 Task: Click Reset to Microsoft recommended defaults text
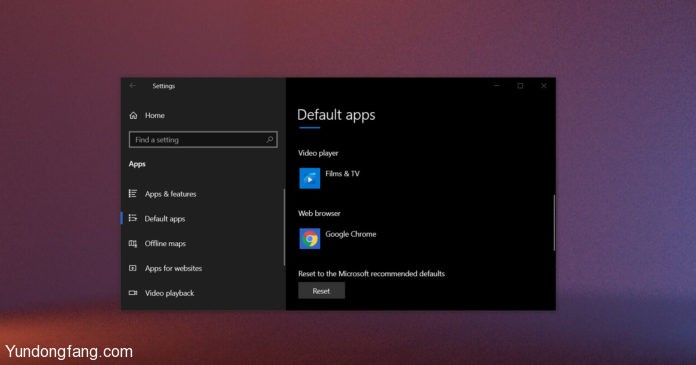(x=371, y=274)
